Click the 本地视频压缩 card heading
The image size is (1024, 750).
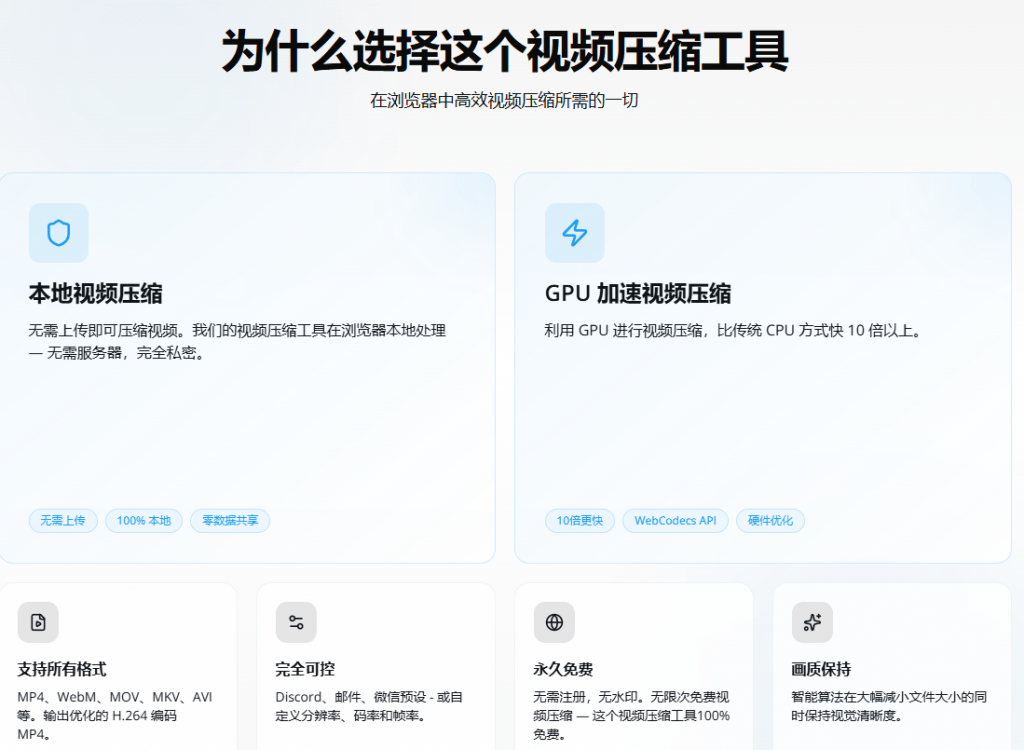tap(95, 294)
